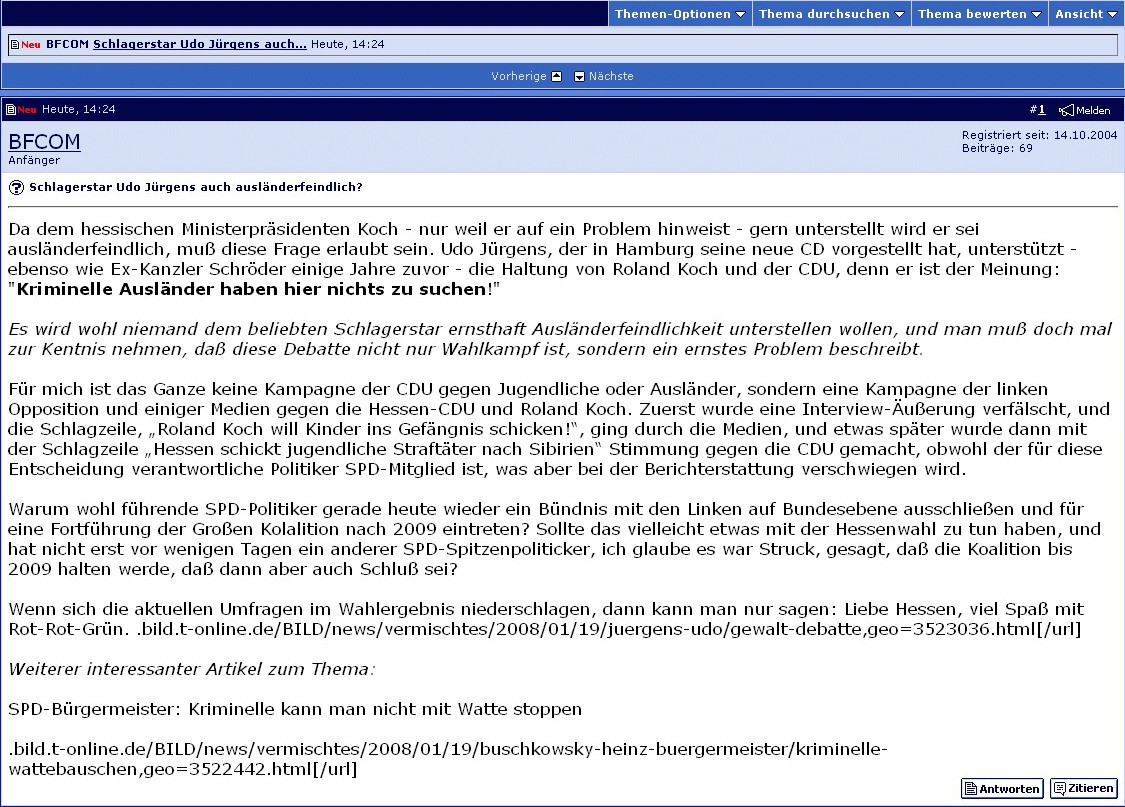Click the megaphone icon next to Melden
1125x807 pixels.
(1066, 110)
